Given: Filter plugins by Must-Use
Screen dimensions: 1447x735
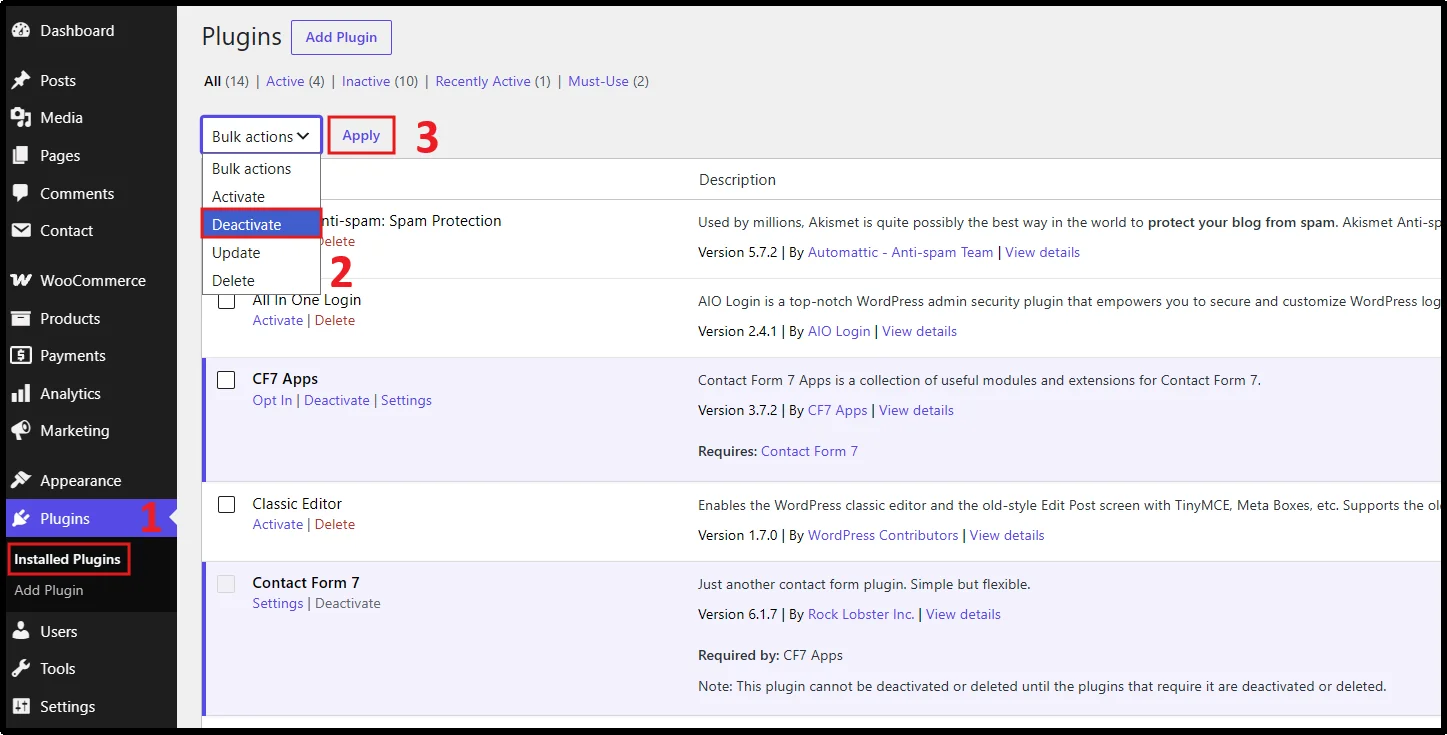Looking at the screenshot, I should [x=598, y=82].
